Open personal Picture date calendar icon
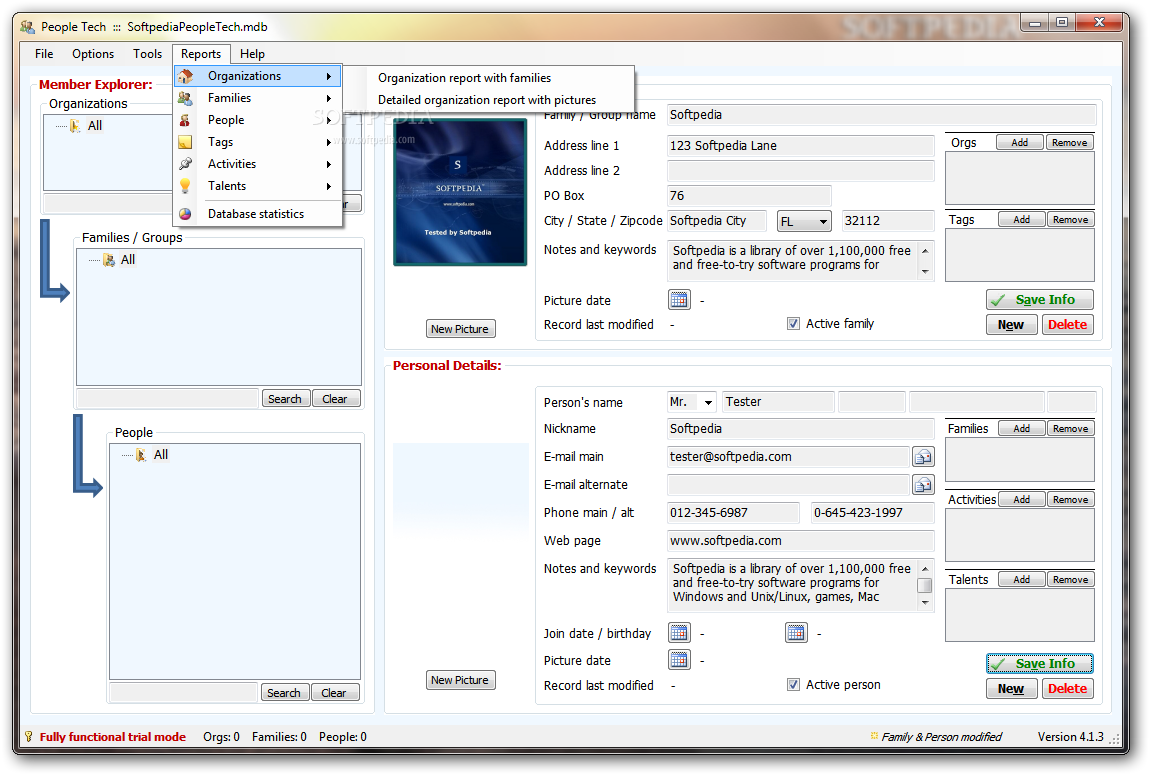The image size is (1150, 775). pos(679,659)
